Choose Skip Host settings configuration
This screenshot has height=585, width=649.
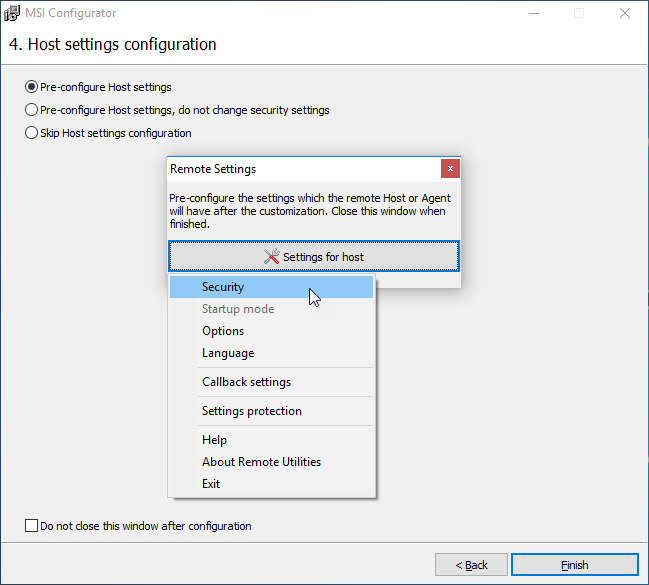click(31, 133)
